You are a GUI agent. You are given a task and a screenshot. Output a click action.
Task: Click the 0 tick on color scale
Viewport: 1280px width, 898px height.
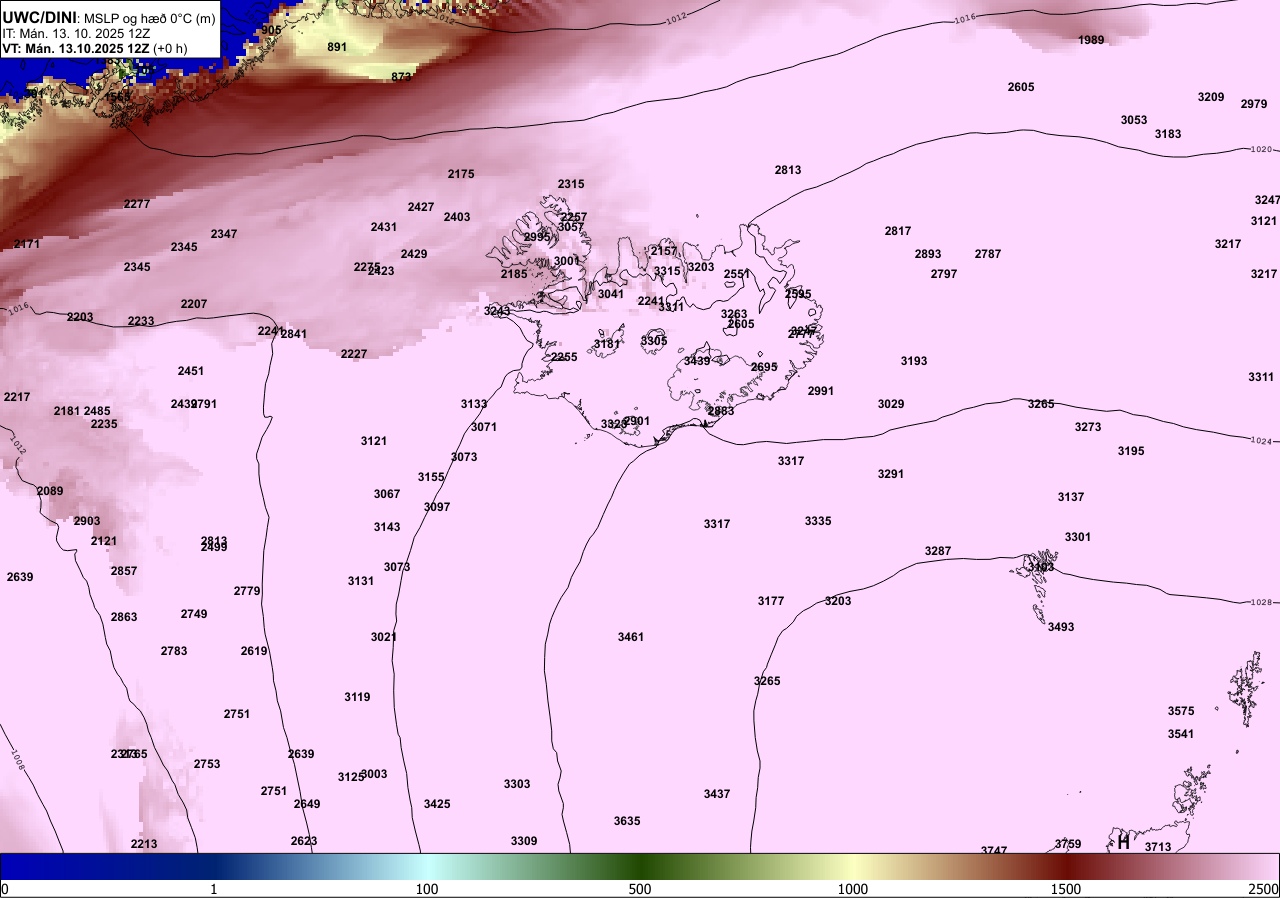pyautogui.click(x=5, y=889)
